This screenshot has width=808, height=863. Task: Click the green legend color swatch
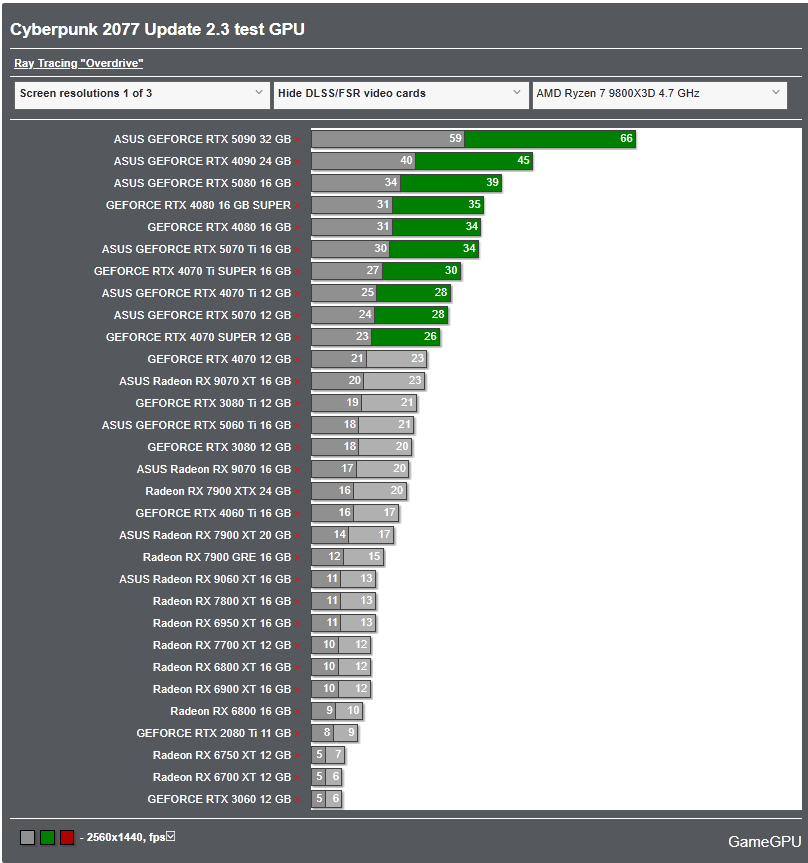pos(47,838)
